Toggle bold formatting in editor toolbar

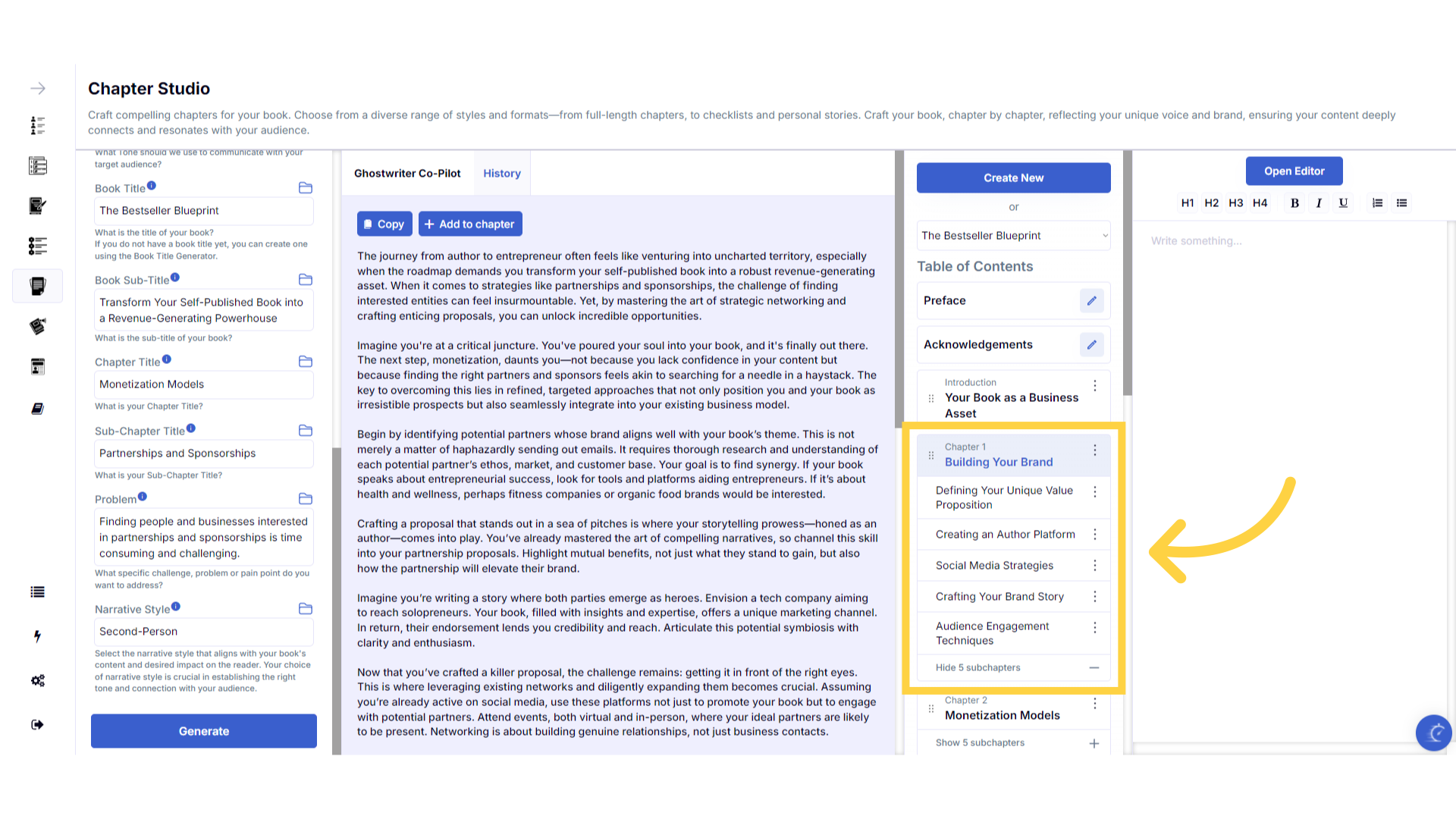click(x=1294, y=203)
